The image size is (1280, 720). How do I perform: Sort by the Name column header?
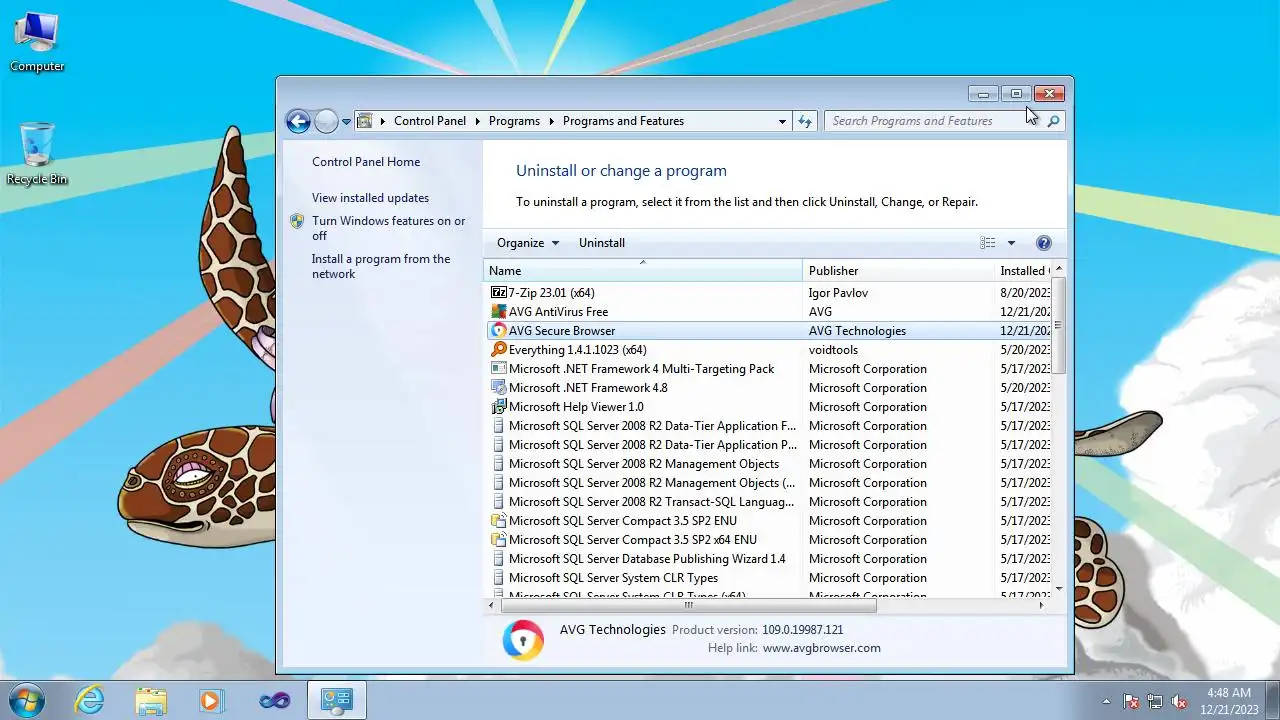tap(643, 271)
